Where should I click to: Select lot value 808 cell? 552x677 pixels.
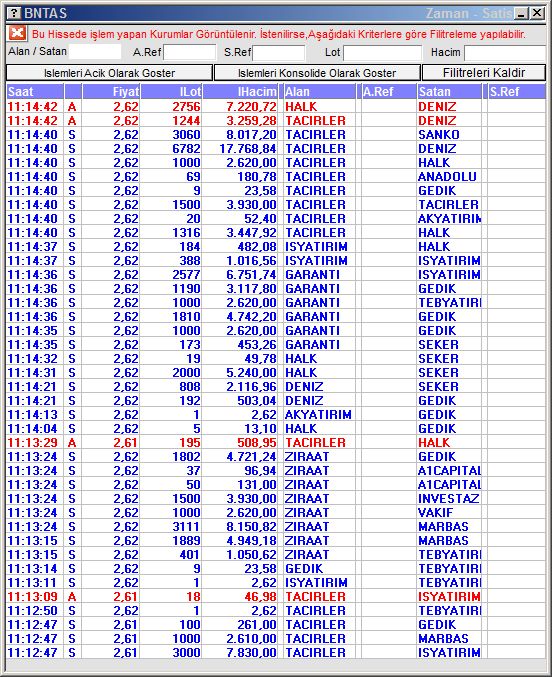pyautogui.click(x=171, y=386)
